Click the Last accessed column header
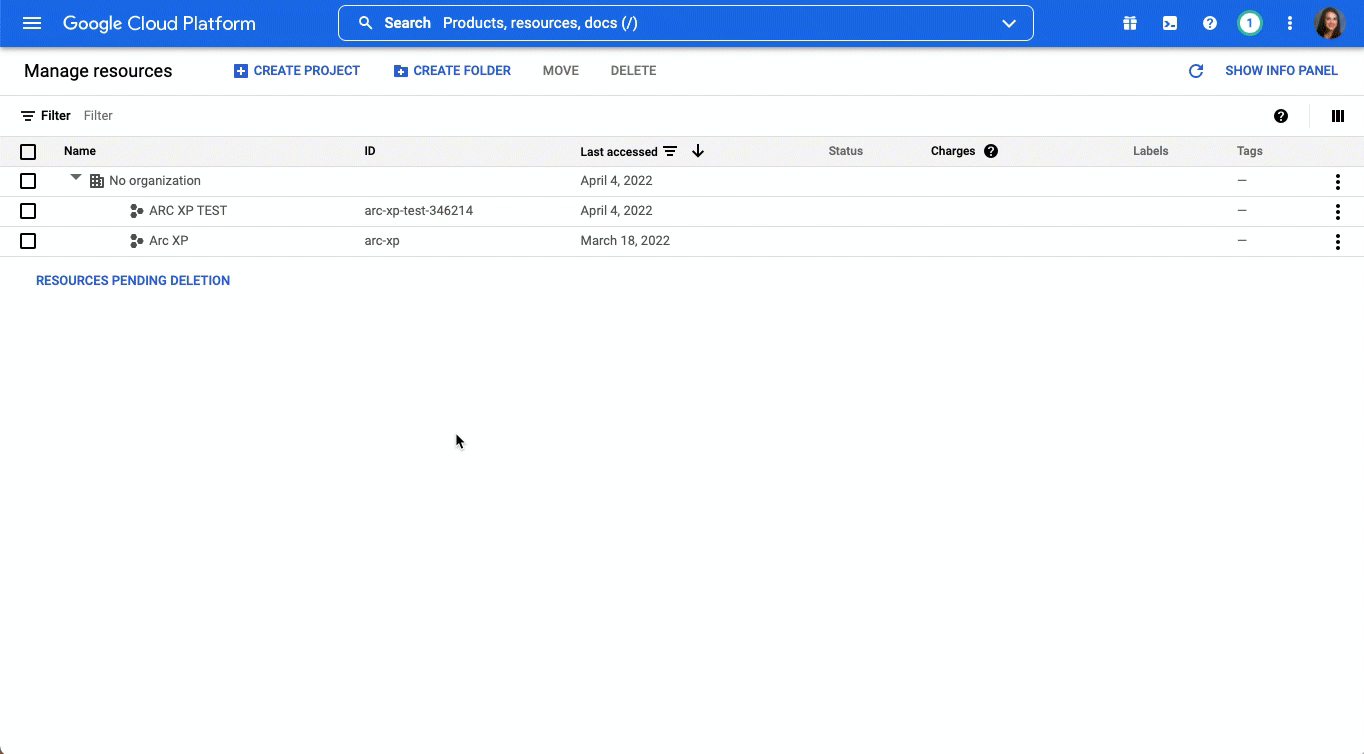 tap(619, 152)
